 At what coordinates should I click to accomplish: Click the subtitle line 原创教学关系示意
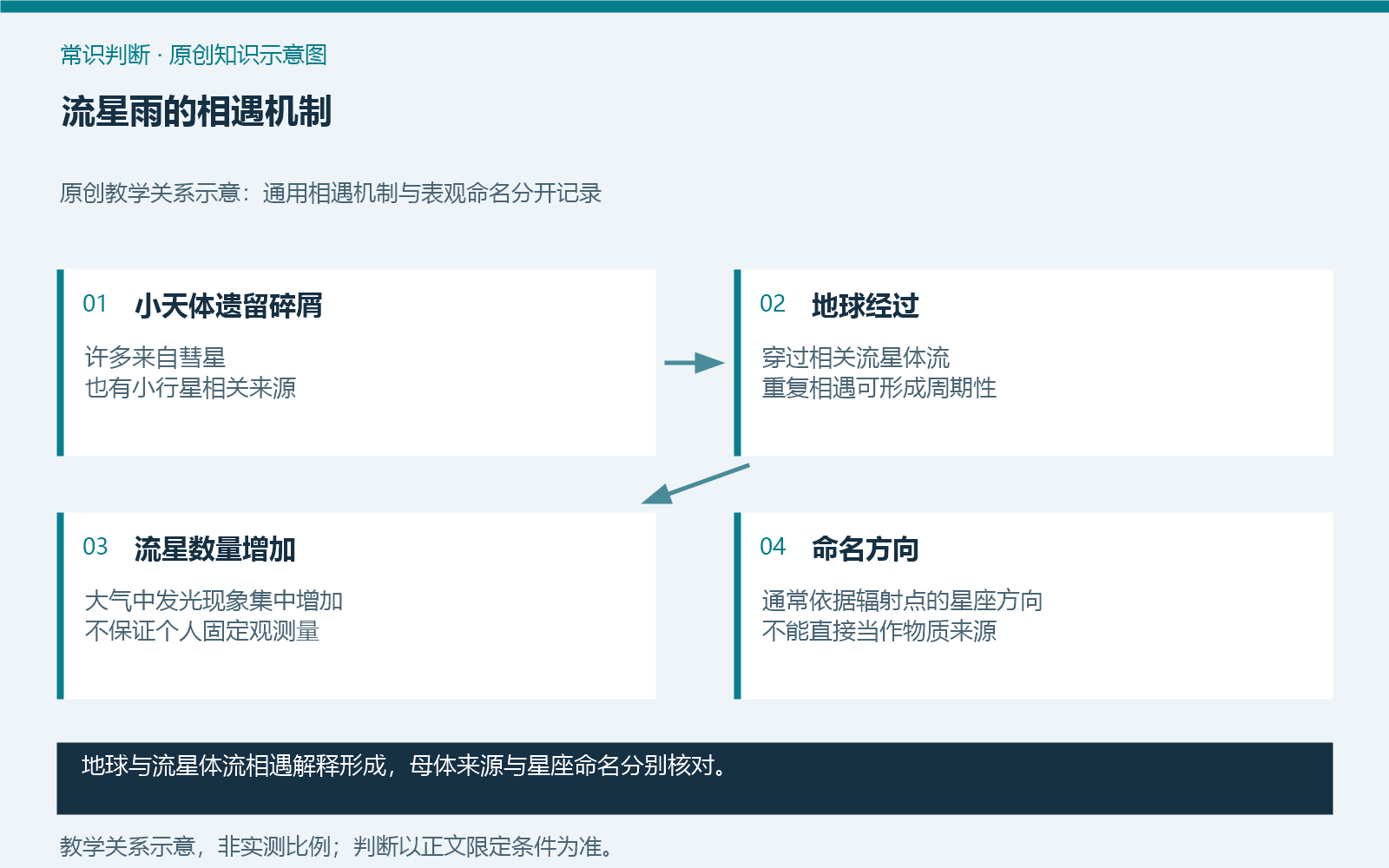click(x=331, y=193)
